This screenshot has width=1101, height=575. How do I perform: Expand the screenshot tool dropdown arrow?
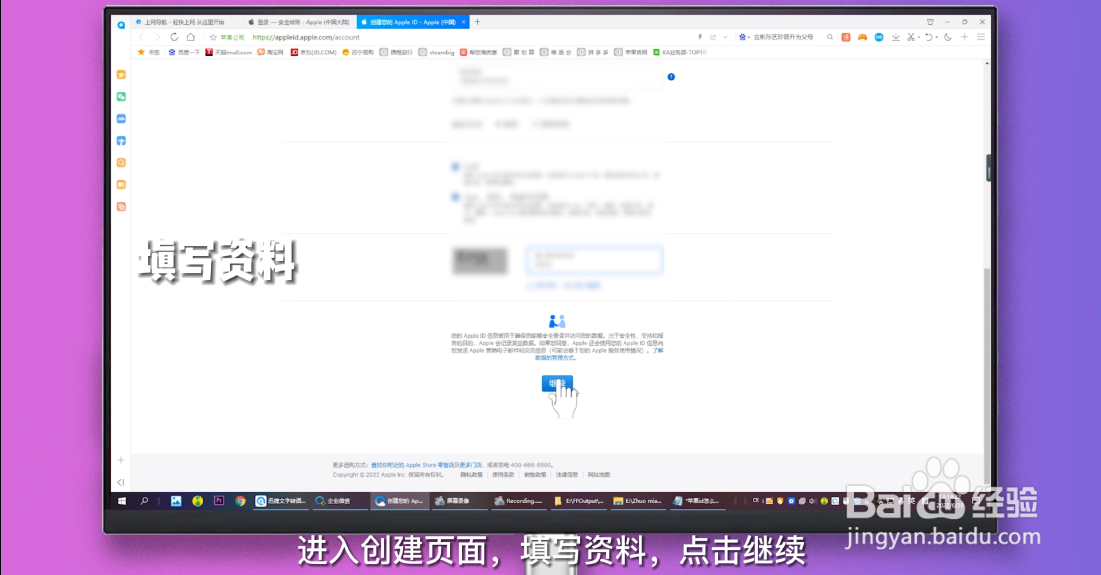(x=918, y=37)
